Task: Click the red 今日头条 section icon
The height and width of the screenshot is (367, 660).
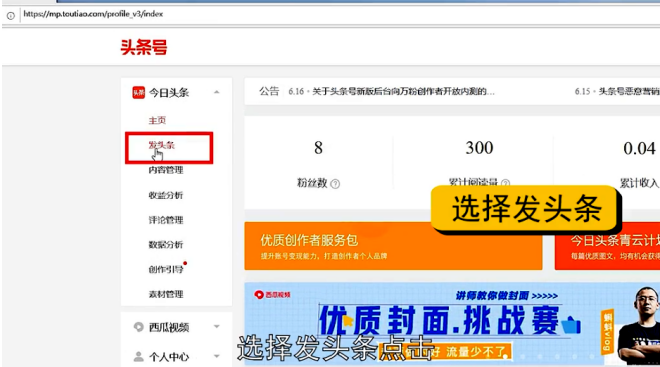Action: coord(138,92)
